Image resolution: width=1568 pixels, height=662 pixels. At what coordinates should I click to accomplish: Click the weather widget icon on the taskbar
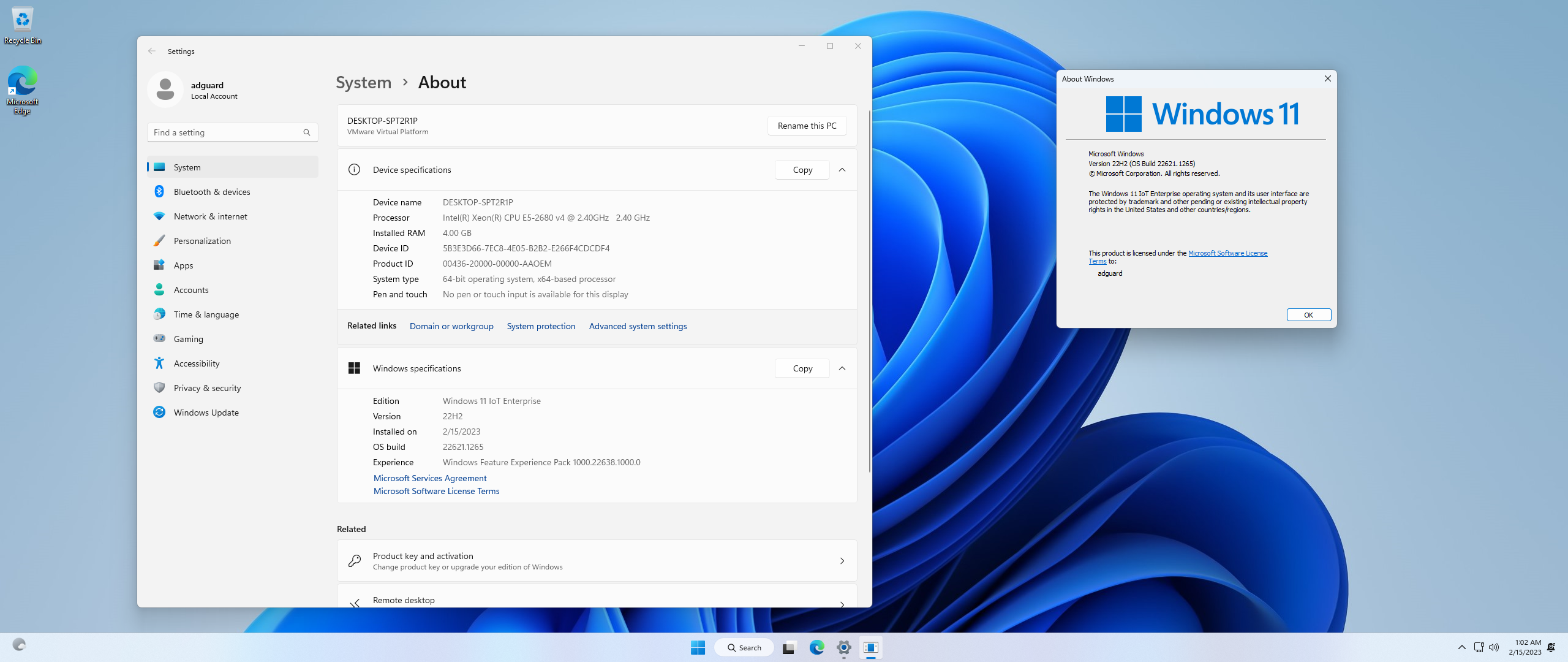click(x=20, y=644)
